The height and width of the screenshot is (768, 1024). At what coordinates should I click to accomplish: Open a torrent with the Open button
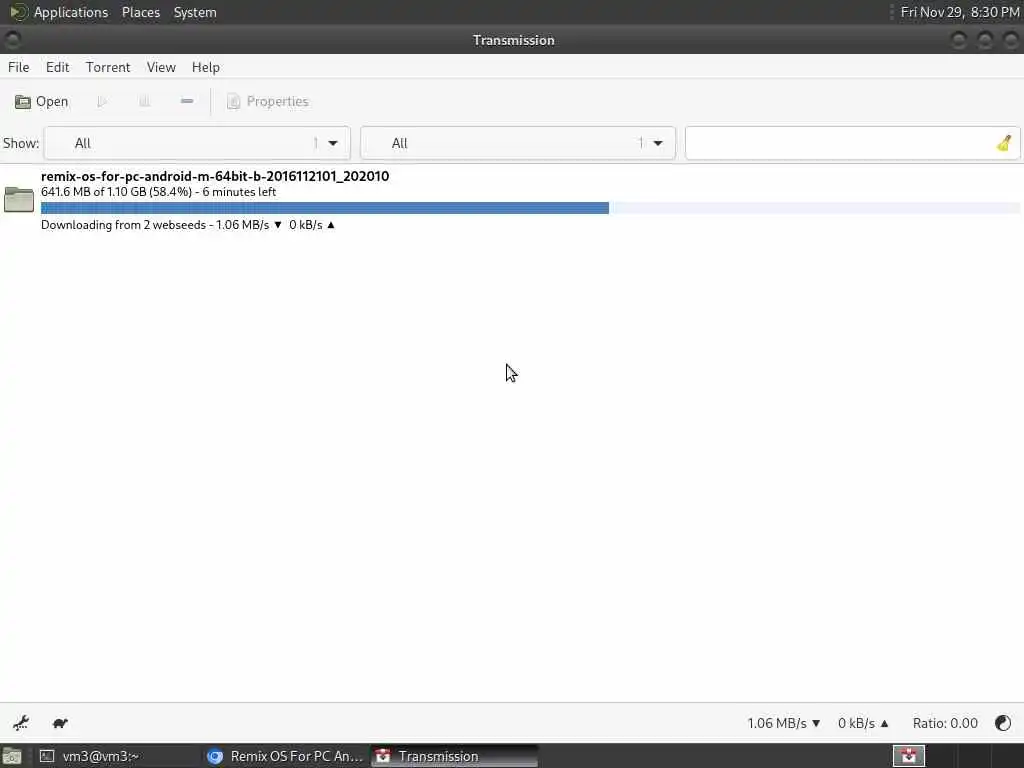(42, 101)
